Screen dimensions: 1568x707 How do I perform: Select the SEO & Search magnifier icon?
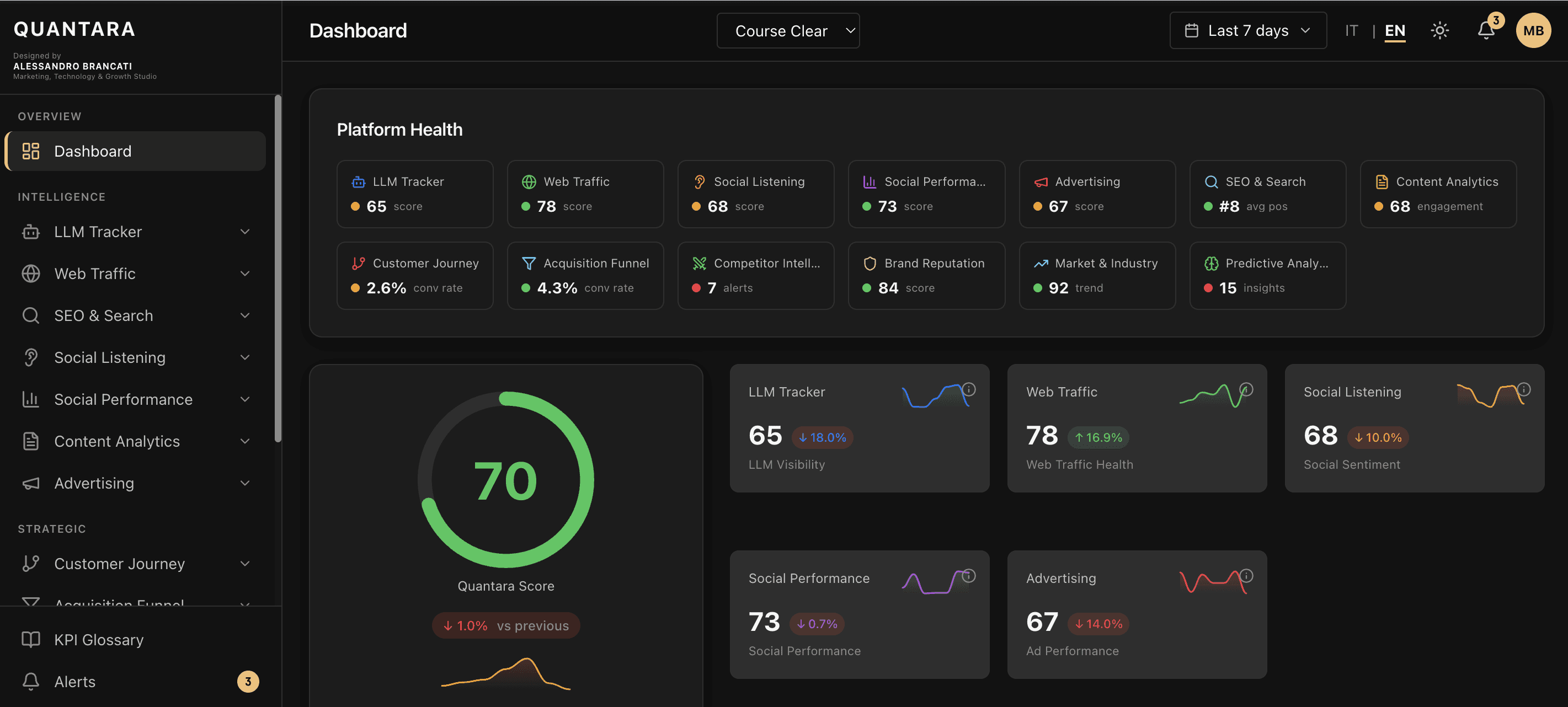[x=30, y=315]
